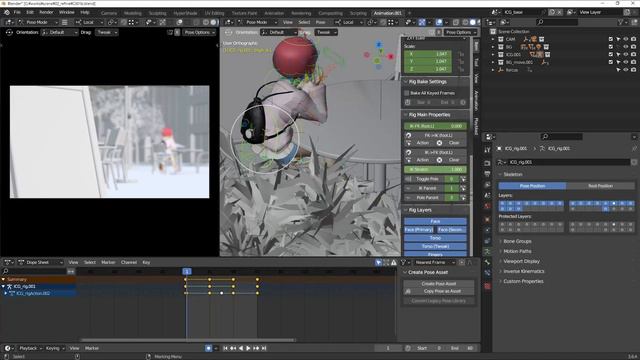The width and height of the screenshot is (640, 360).
Task: Open the File menu
Action: pos(17,12)
